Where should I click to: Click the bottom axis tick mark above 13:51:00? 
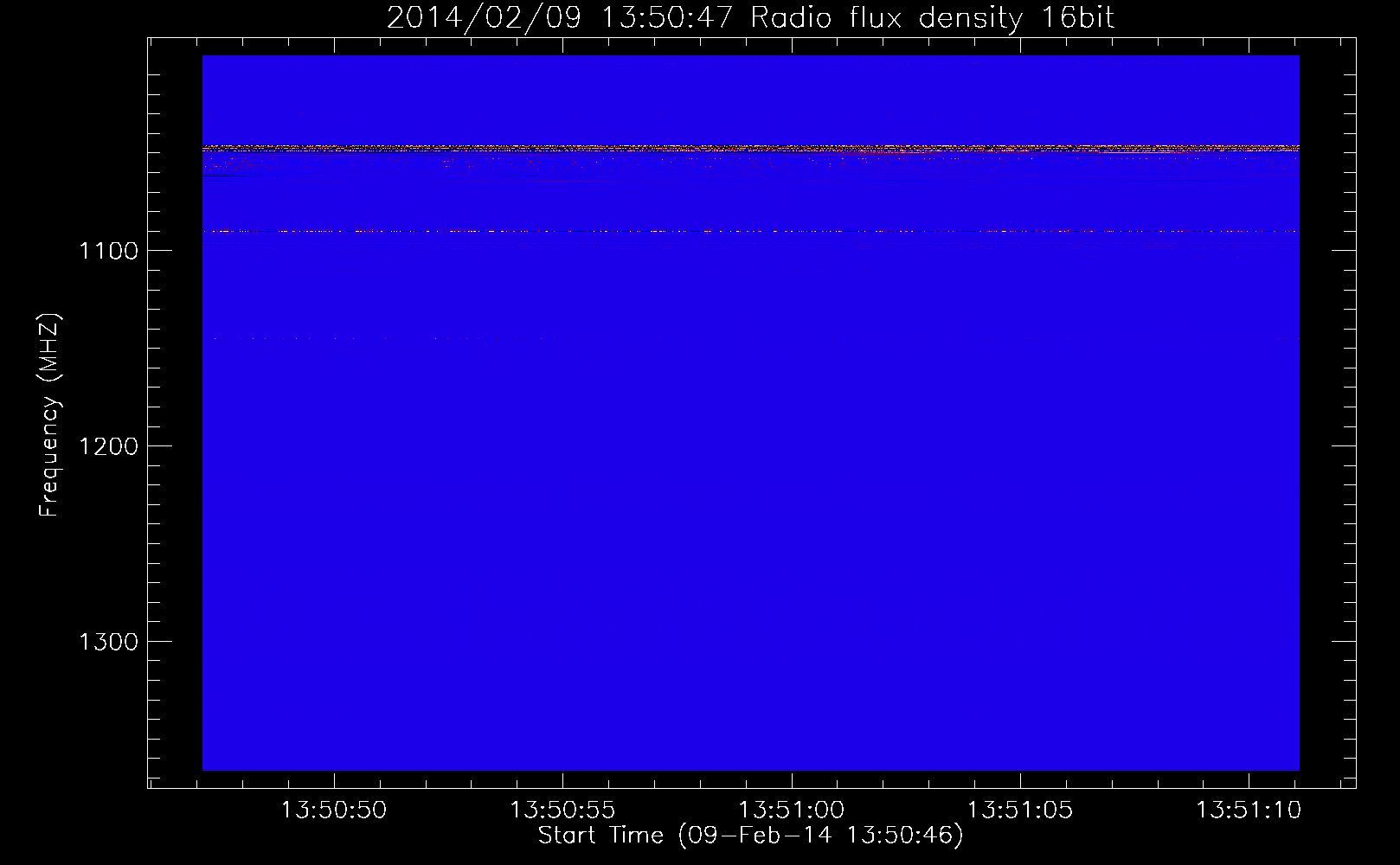click(x=791, y=780)
